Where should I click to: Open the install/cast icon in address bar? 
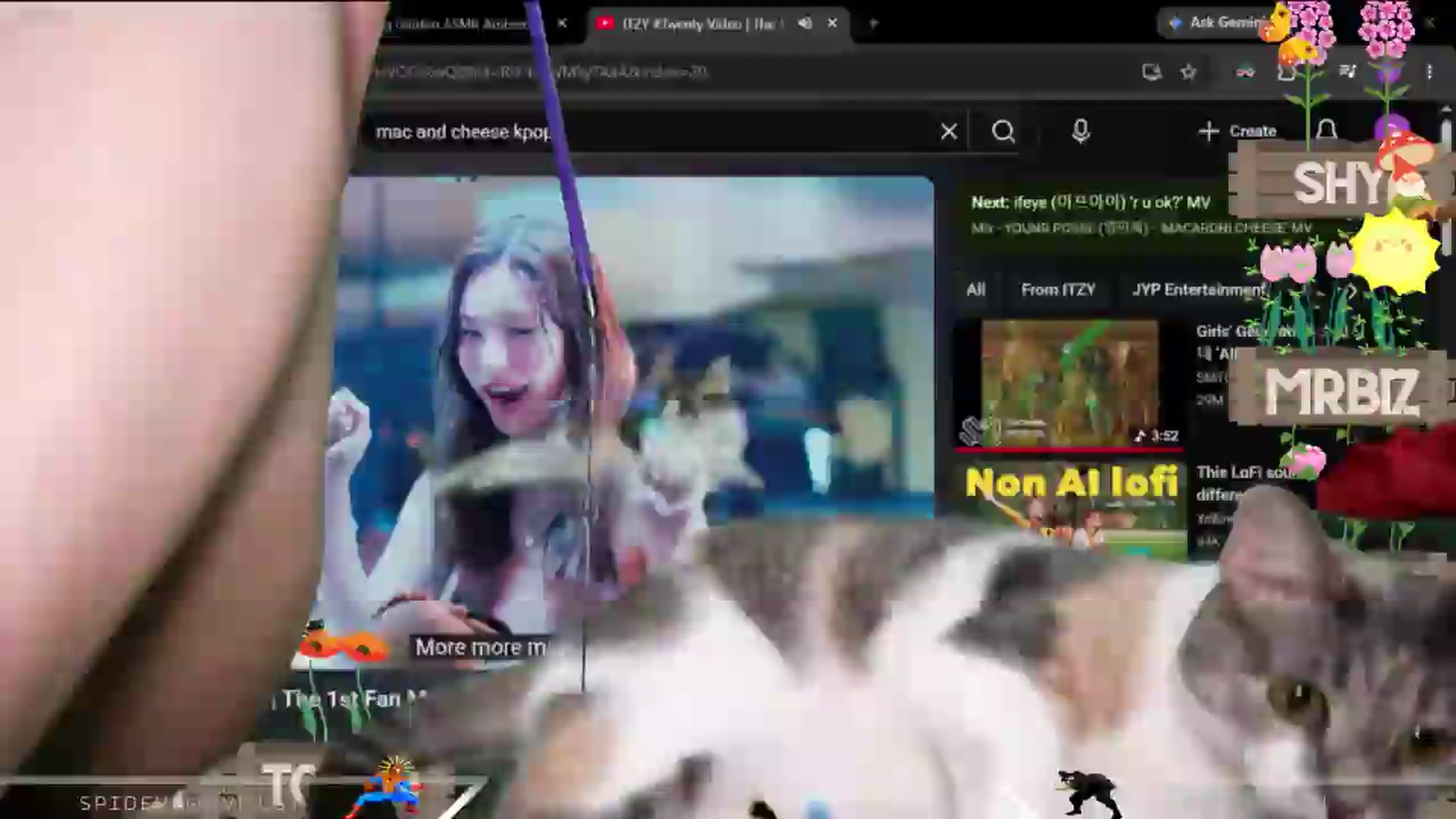point(1151,72)
